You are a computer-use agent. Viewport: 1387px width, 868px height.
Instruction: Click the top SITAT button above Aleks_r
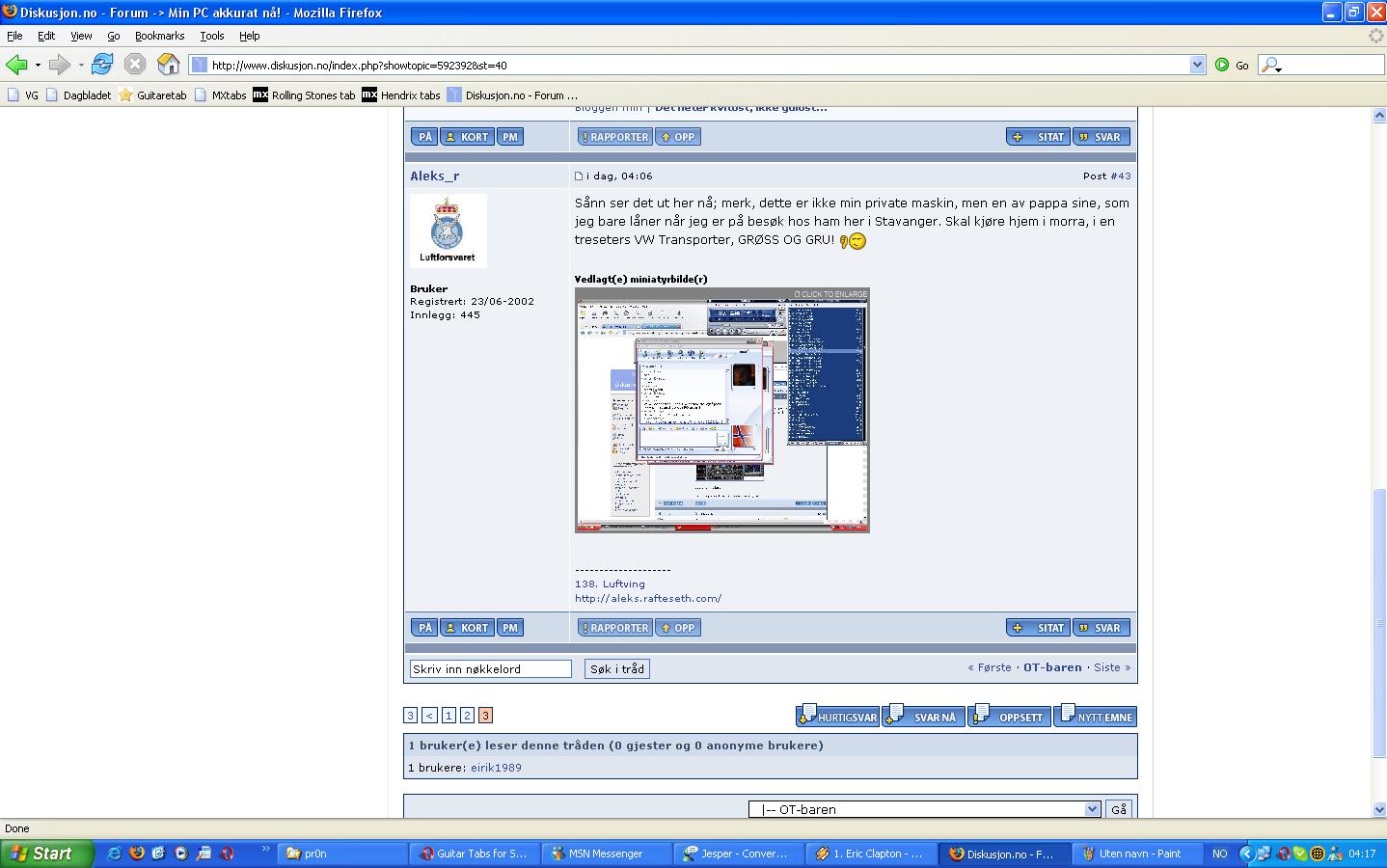point(1038,137)
